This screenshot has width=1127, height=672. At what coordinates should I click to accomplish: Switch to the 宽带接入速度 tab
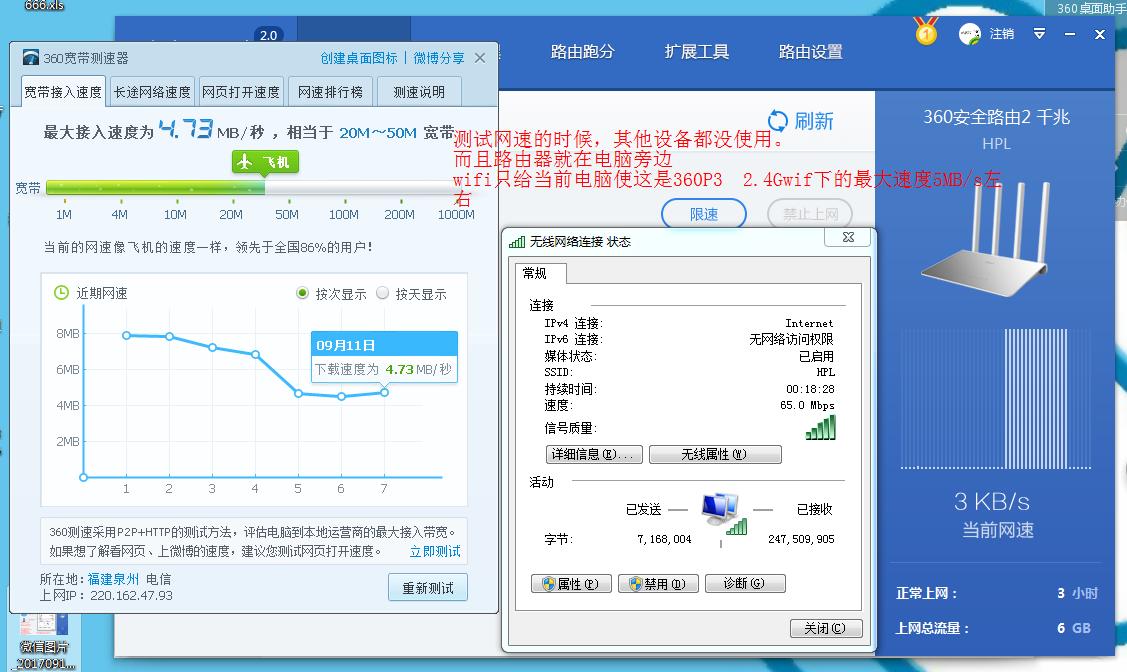(63, 92)
